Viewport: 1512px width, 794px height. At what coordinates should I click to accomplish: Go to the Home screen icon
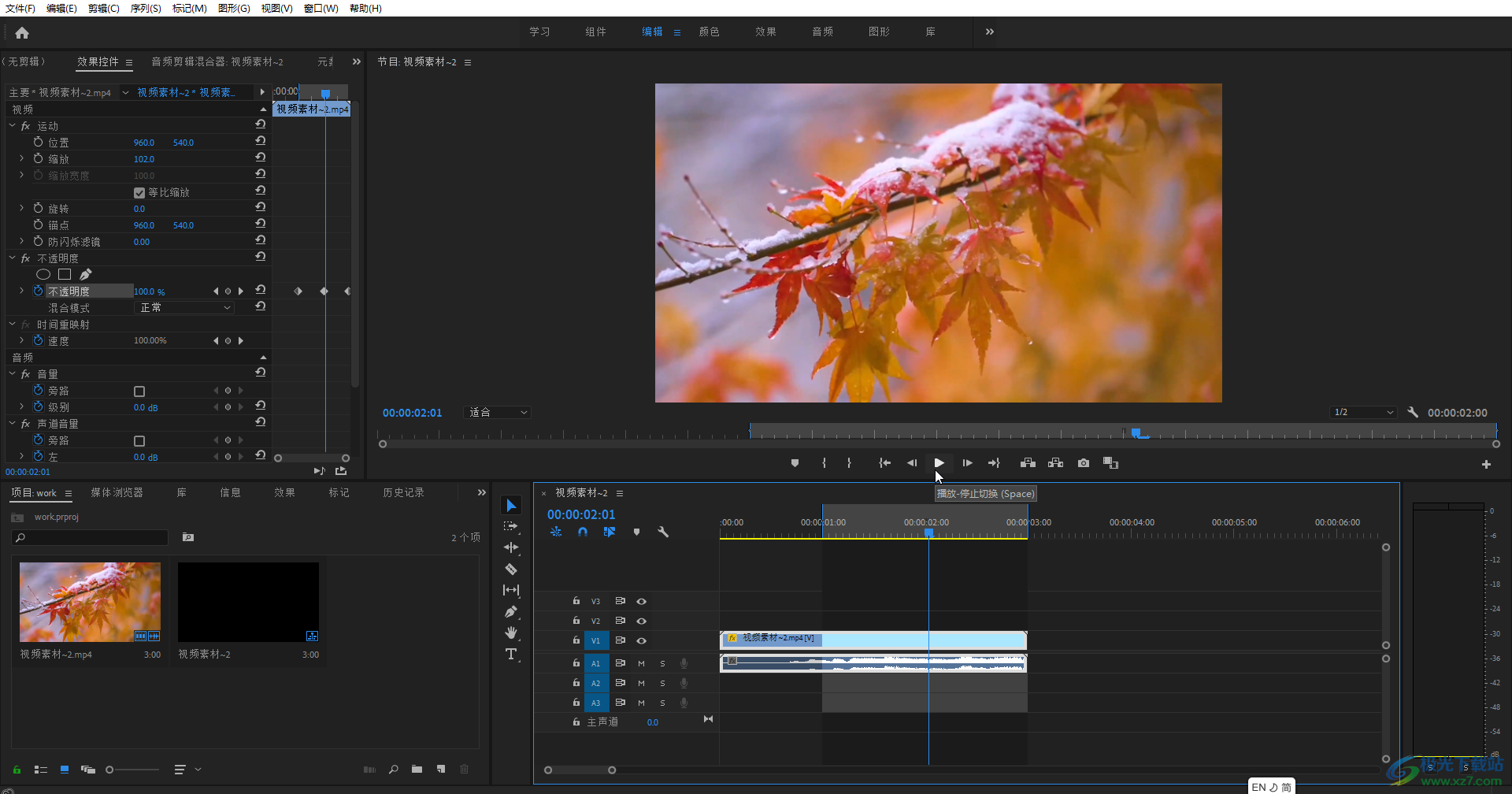point(22,32)
